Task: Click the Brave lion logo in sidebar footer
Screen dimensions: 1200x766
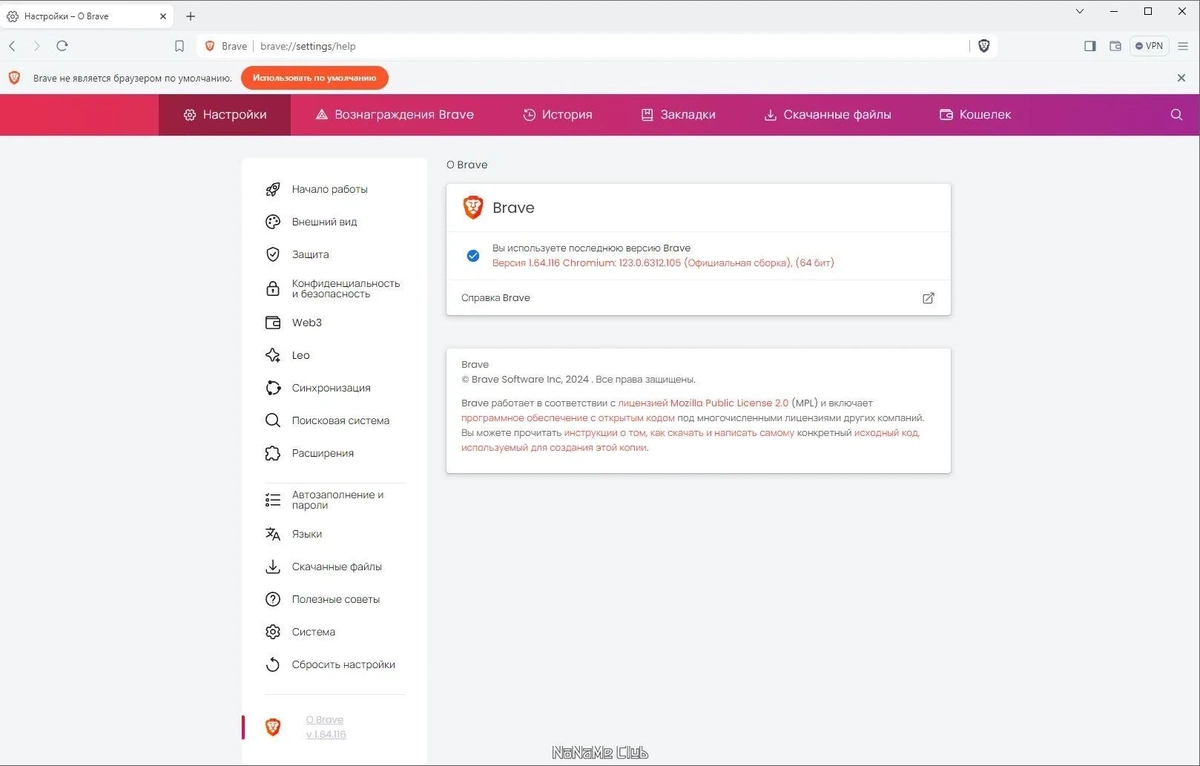Action: (x=272, y=727)
